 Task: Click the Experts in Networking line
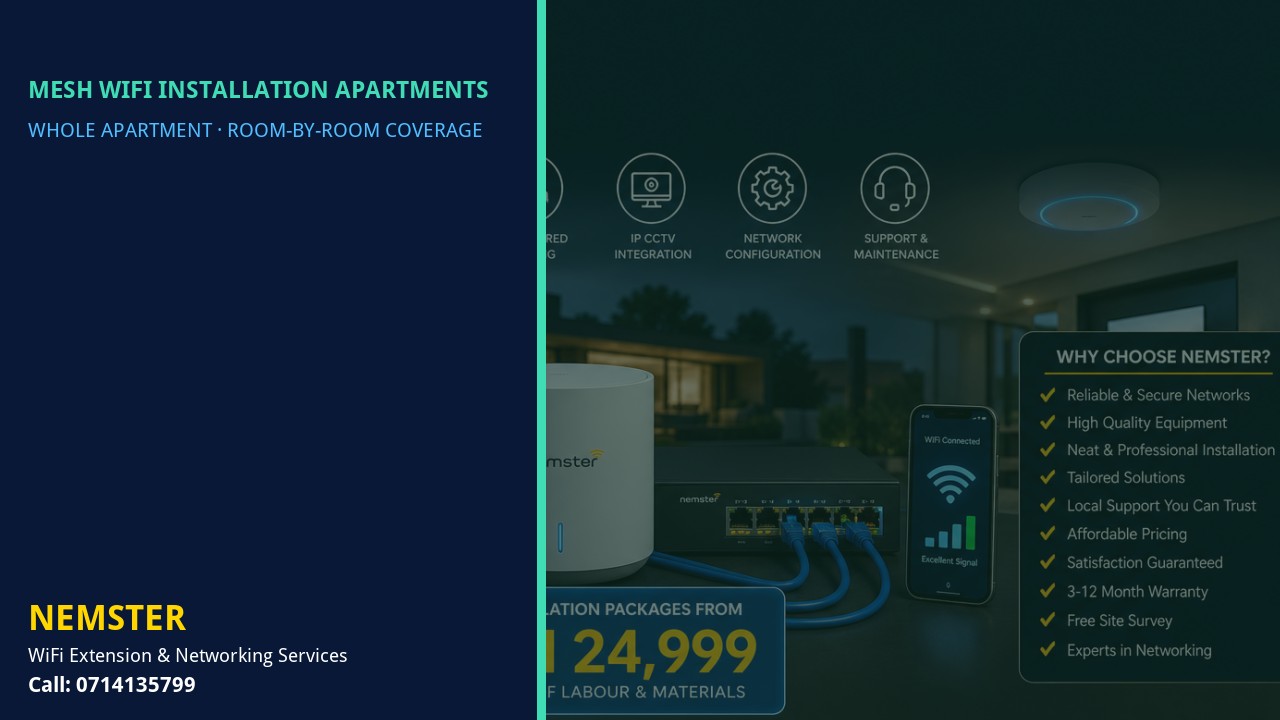pos(1138,650)
